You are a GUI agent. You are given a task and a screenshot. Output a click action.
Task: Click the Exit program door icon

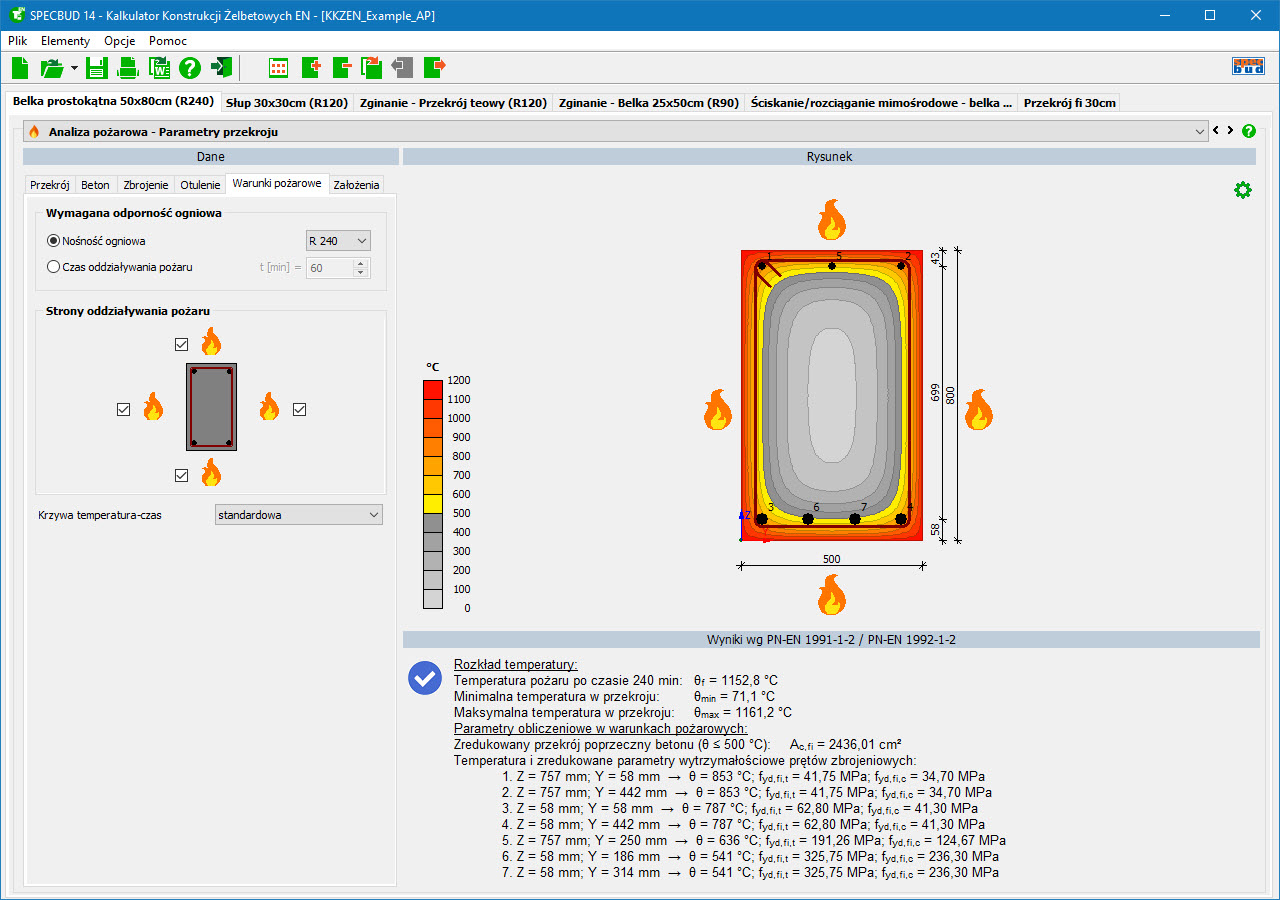(221, 68)
